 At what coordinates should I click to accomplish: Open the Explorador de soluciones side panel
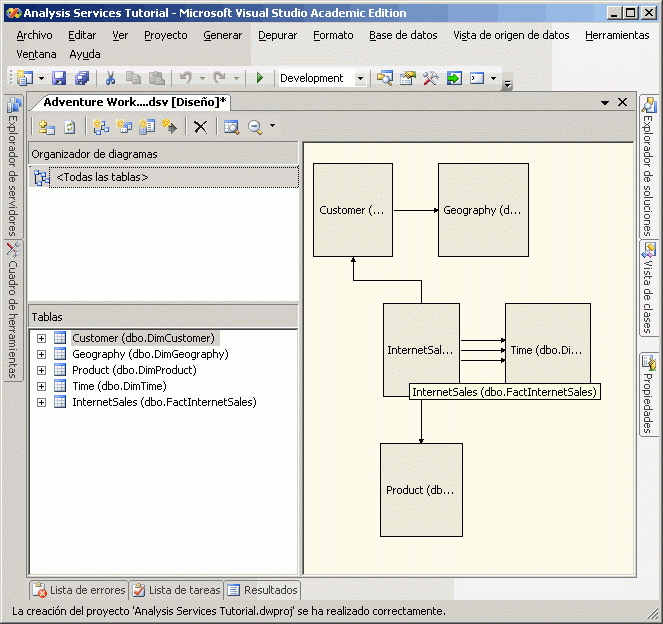pos(649,167)
